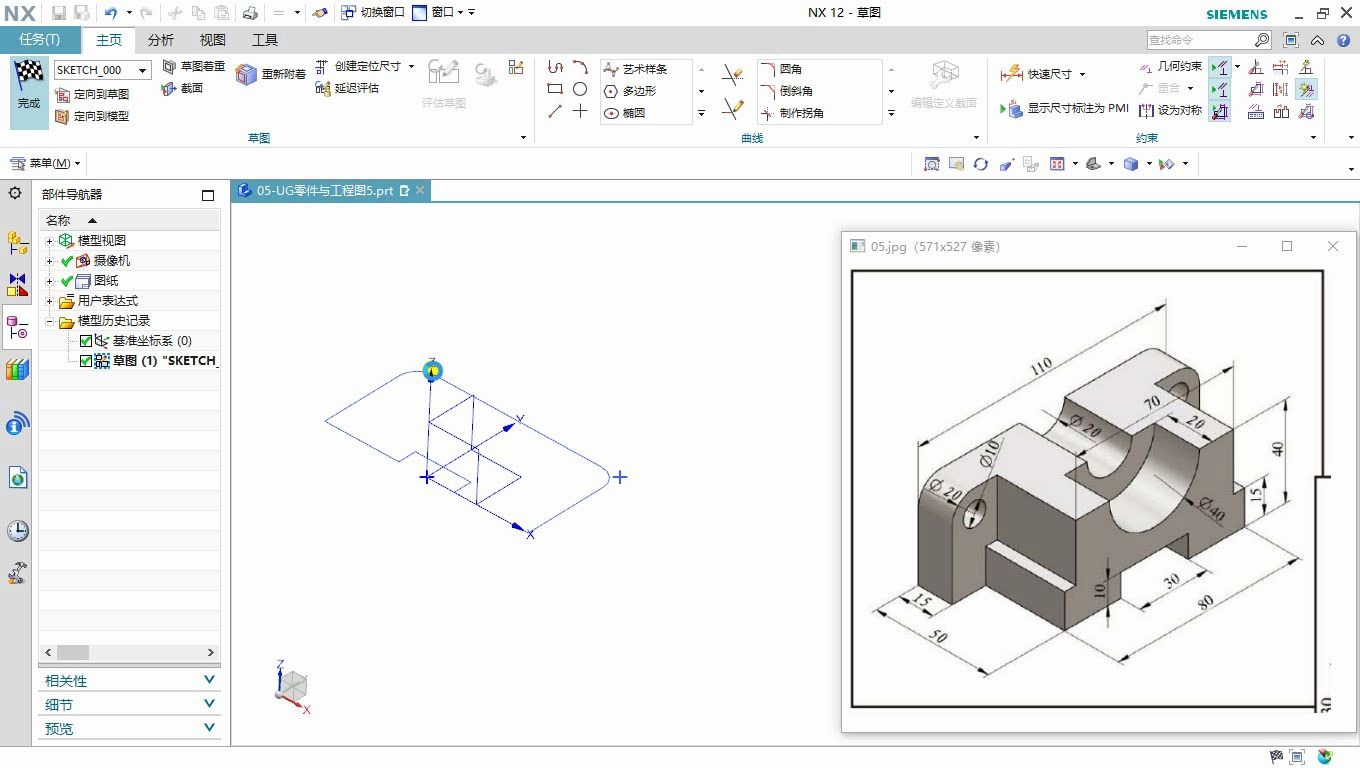Open the Web Browser sidebar tab
Screen dimensions: 1360x768
pyautogui.click(x=17, y=478)
